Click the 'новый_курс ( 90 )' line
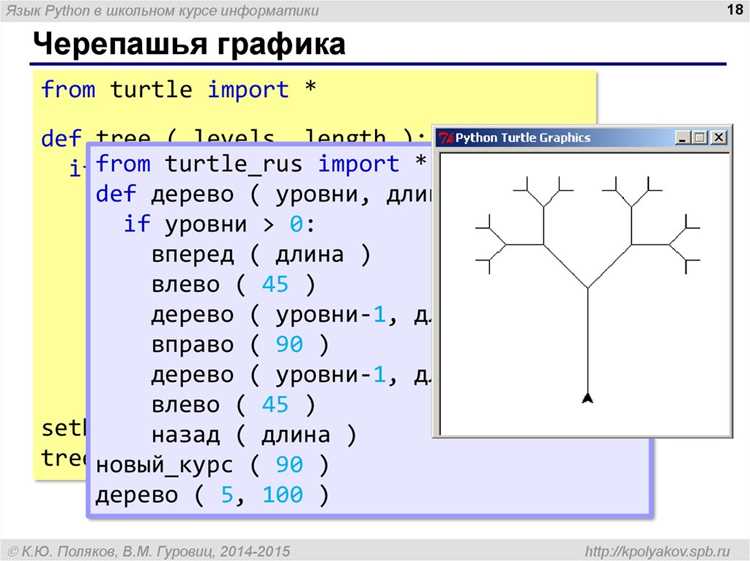The width and height of the screenshot is (750, 561). pos(212,465)
